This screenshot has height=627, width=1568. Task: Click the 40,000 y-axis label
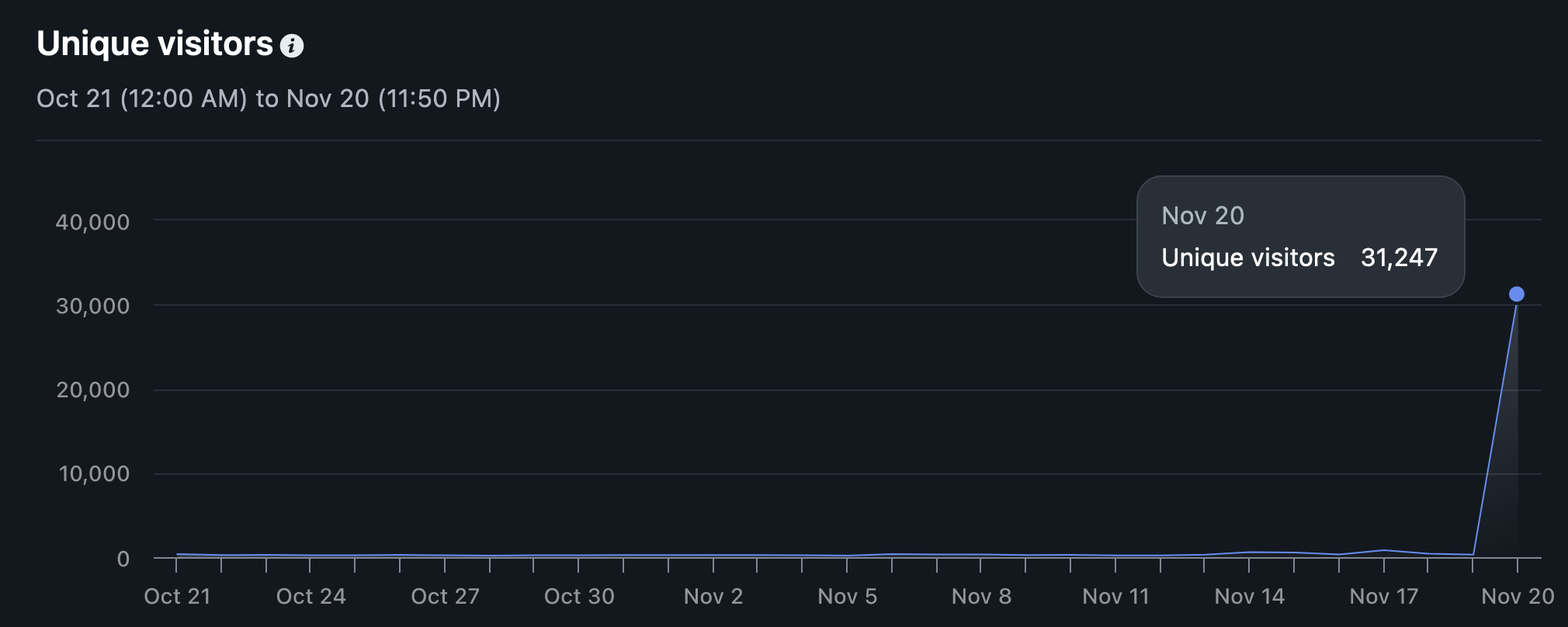(93, 222)
